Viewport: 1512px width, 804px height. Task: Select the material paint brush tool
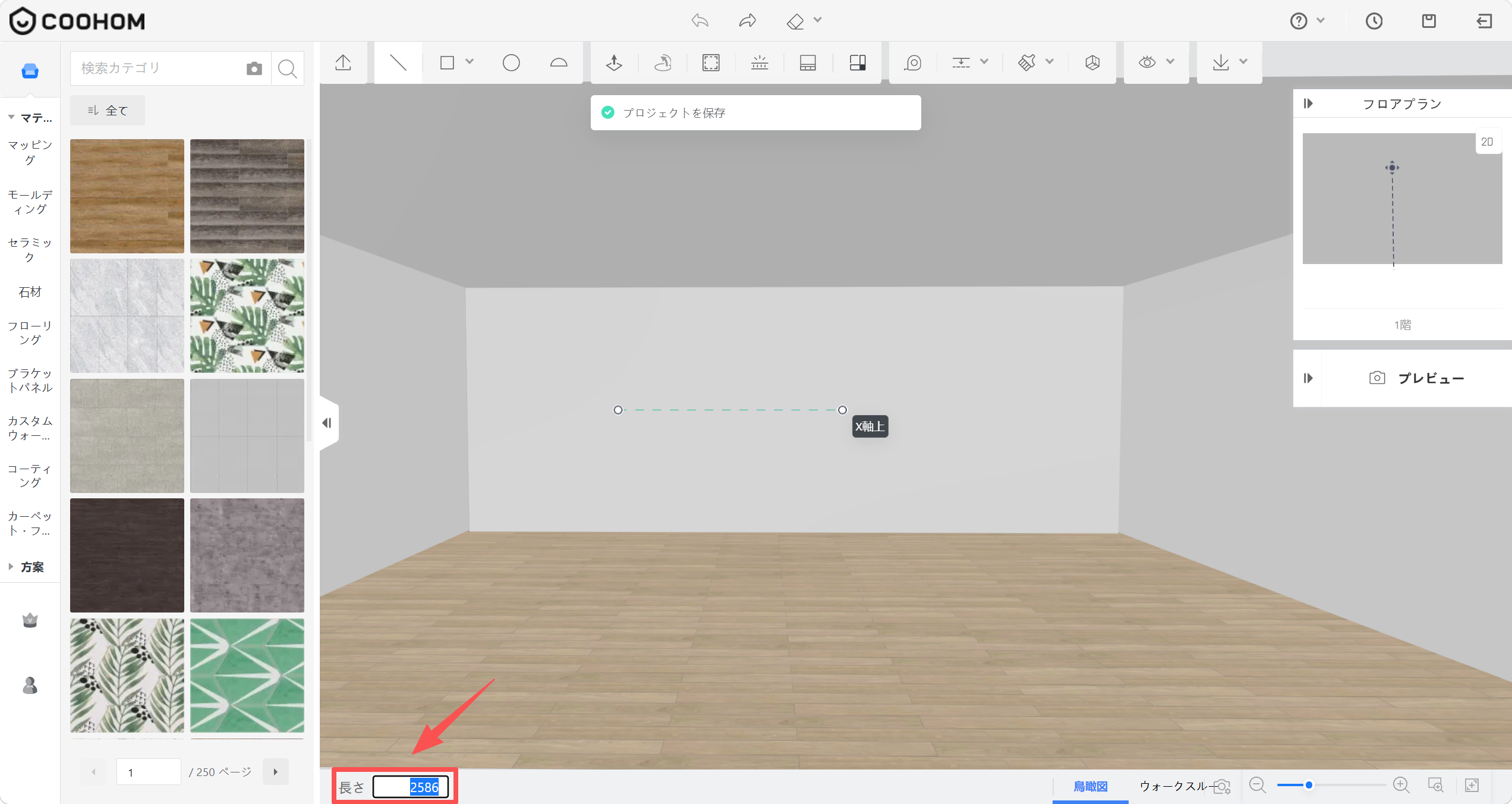[1027, 62]
